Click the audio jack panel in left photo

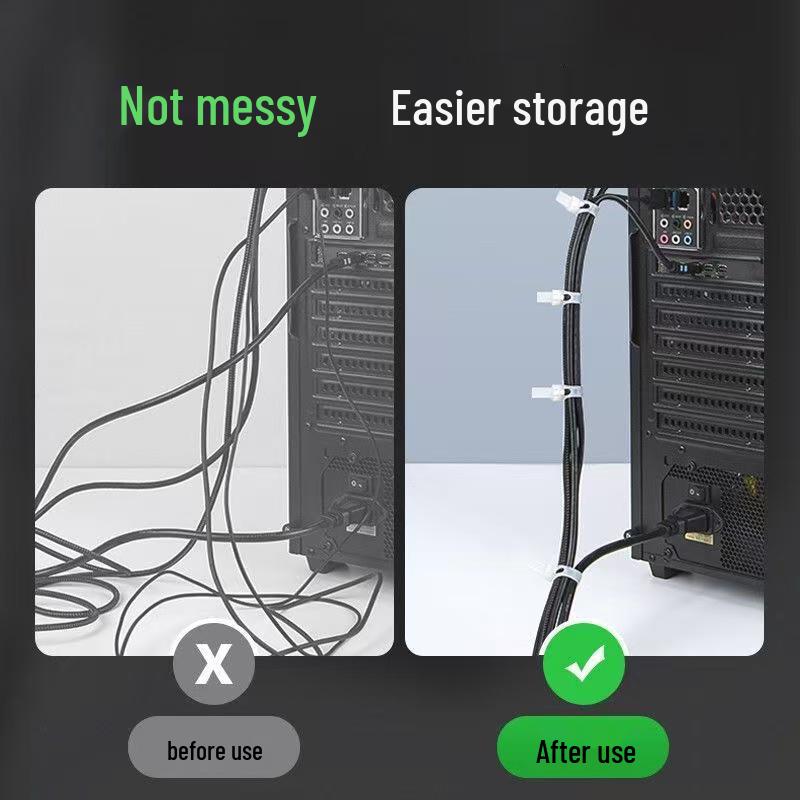tap(337, 219)
